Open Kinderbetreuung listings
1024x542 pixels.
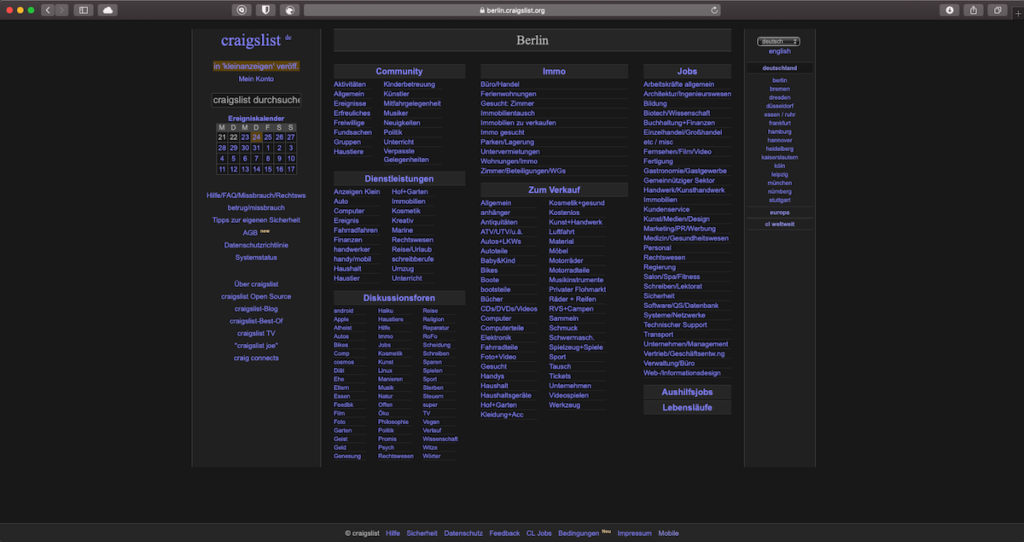click(x=409, y=84)
